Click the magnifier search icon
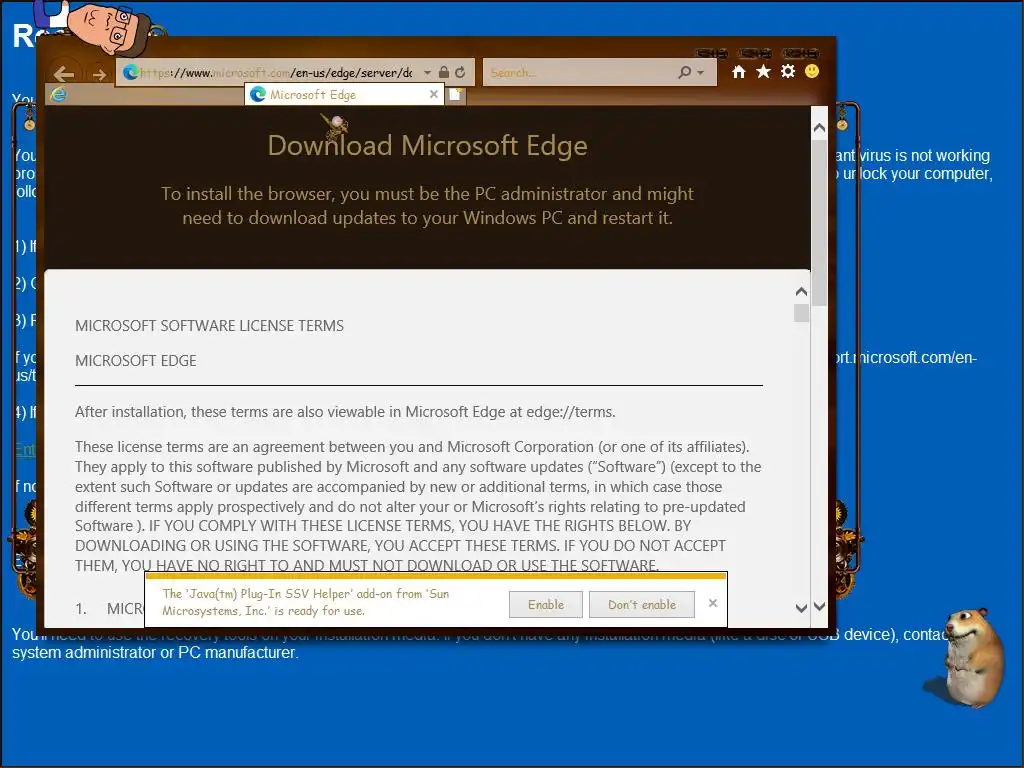This screenshot has height=768, width=1024. 684,72
